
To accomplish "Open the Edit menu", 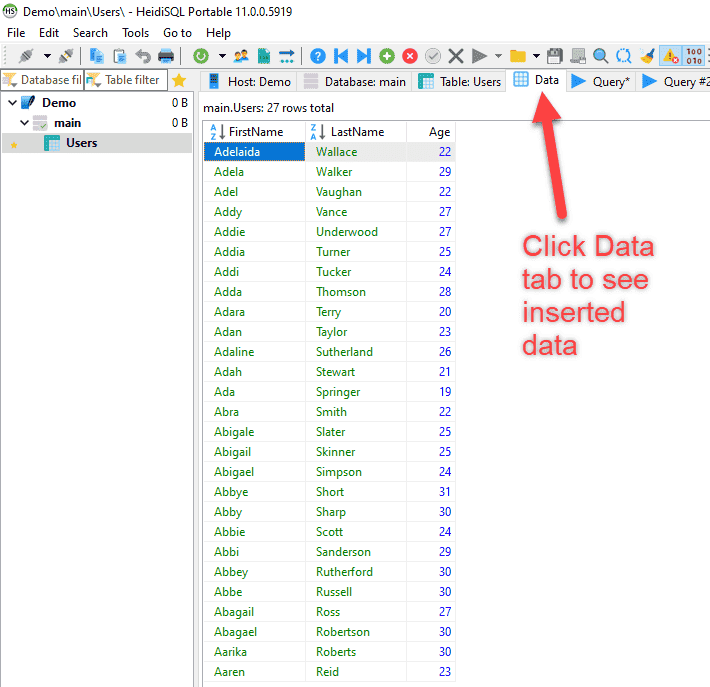I will 49,33.
